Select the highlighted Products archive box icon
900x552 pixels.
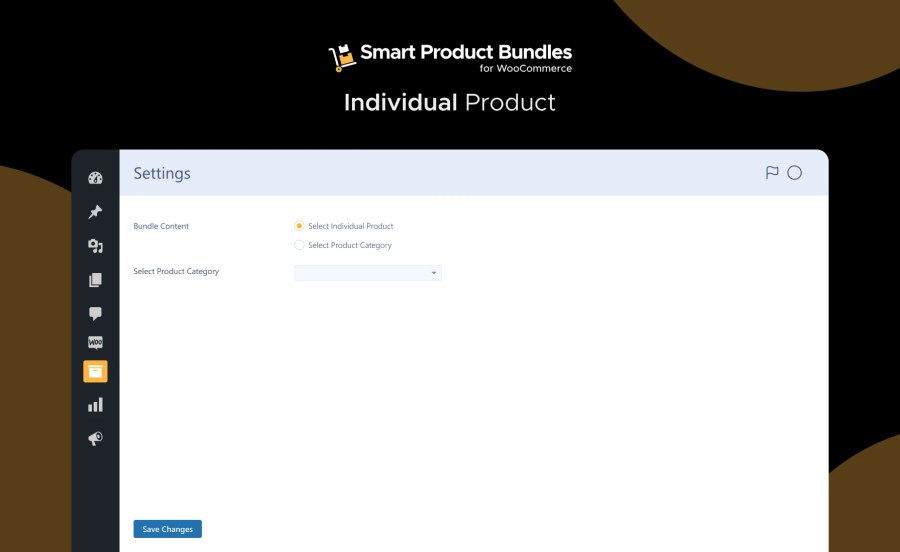coord(95,371)
